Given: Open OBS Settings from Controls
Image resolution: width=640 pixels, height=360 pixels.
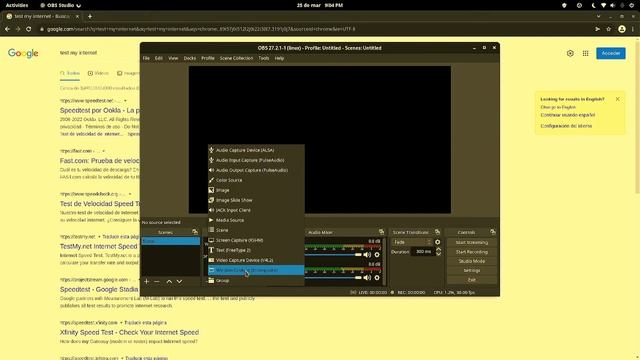Looking at the screenshot, I should 471,271.
